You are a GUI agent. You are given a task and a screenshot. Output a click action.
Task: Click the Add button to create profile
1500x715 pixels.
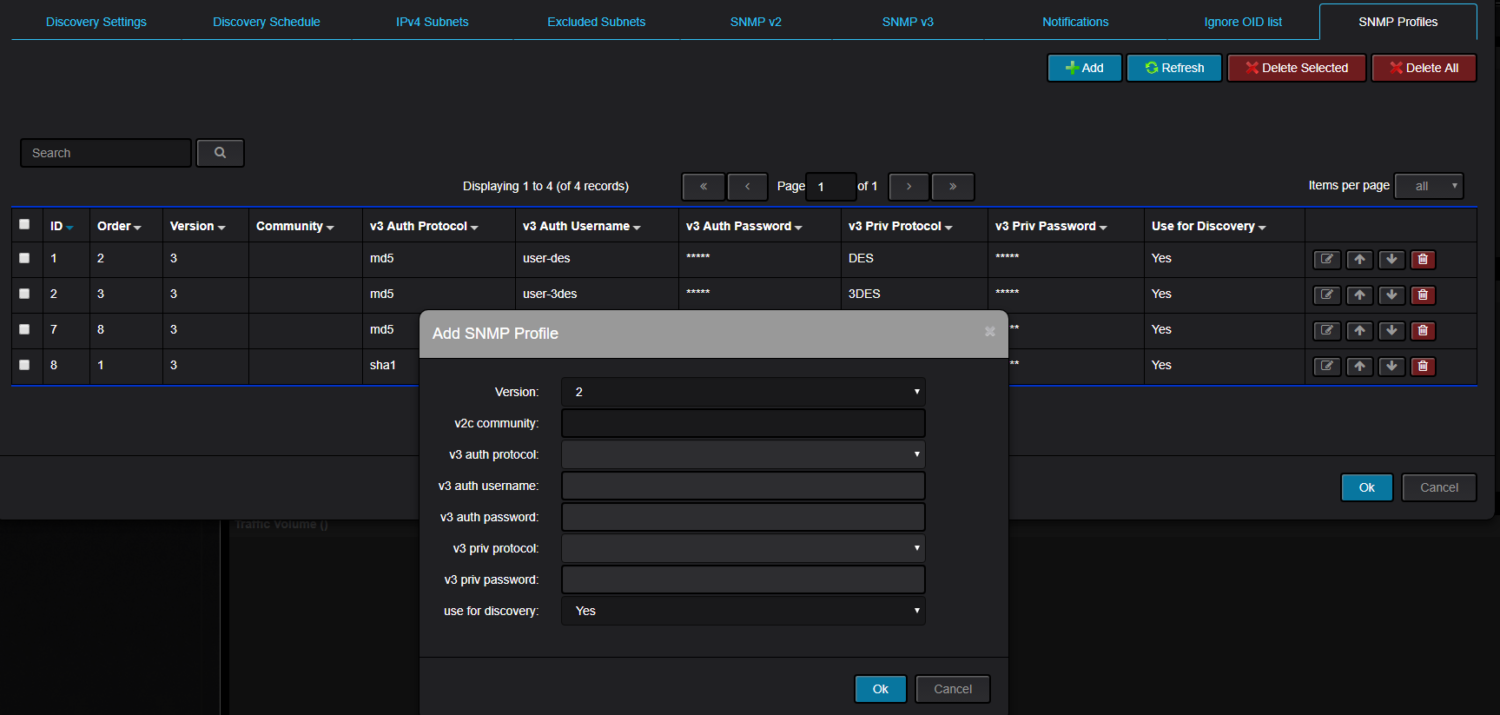1084,68
